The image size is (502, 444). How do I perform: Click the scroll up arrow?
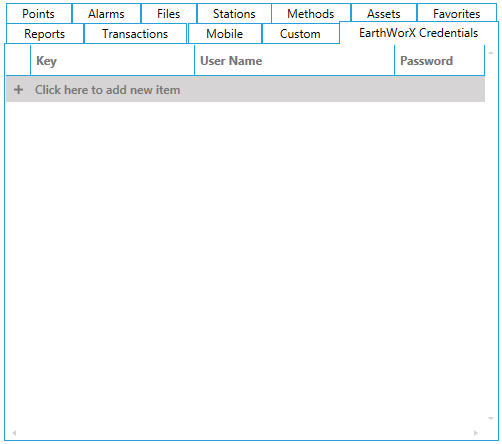tap(491, 53)
